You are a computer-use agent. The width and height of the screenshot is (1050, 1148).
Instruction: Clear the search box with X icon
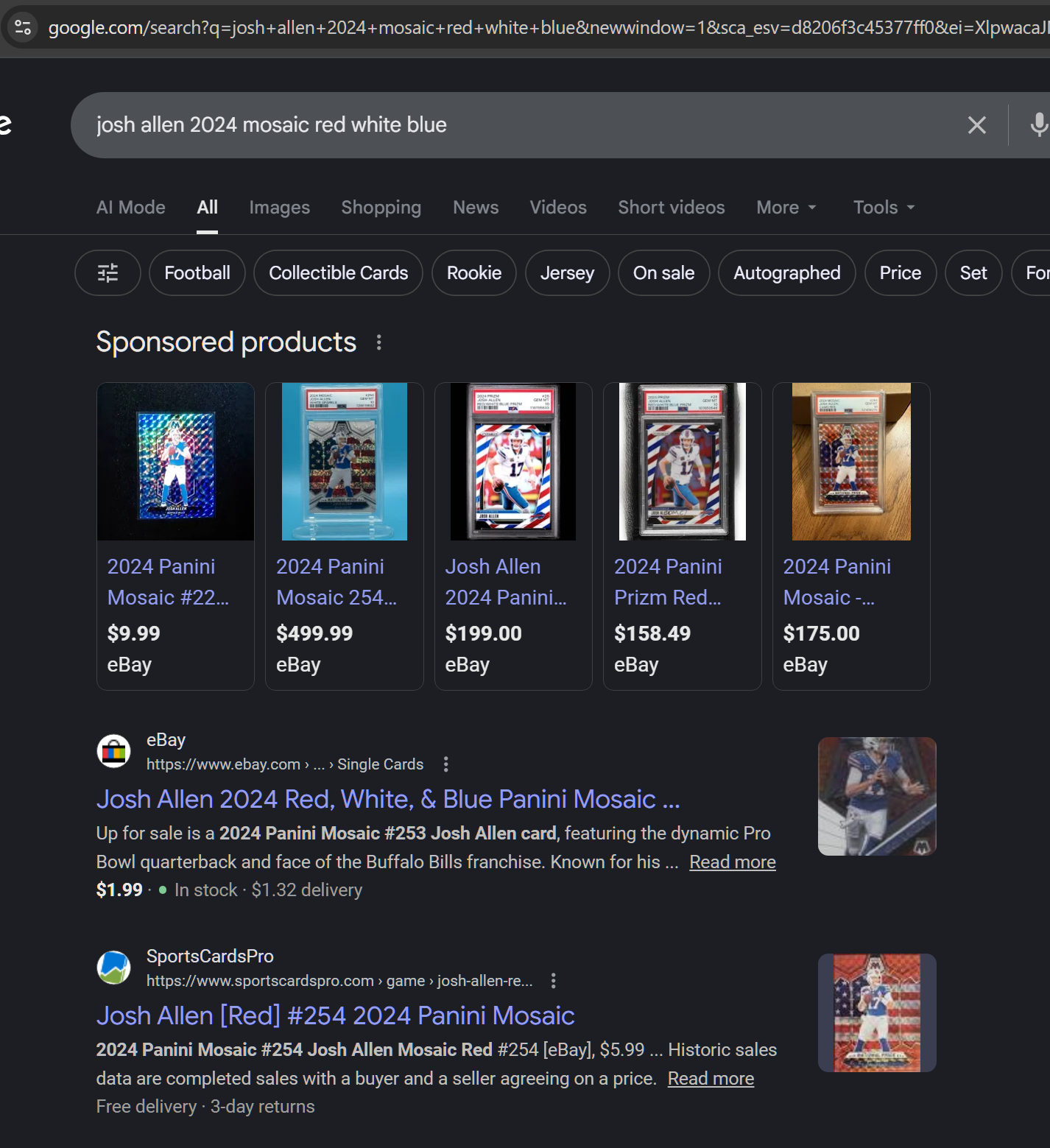[976, 125]
